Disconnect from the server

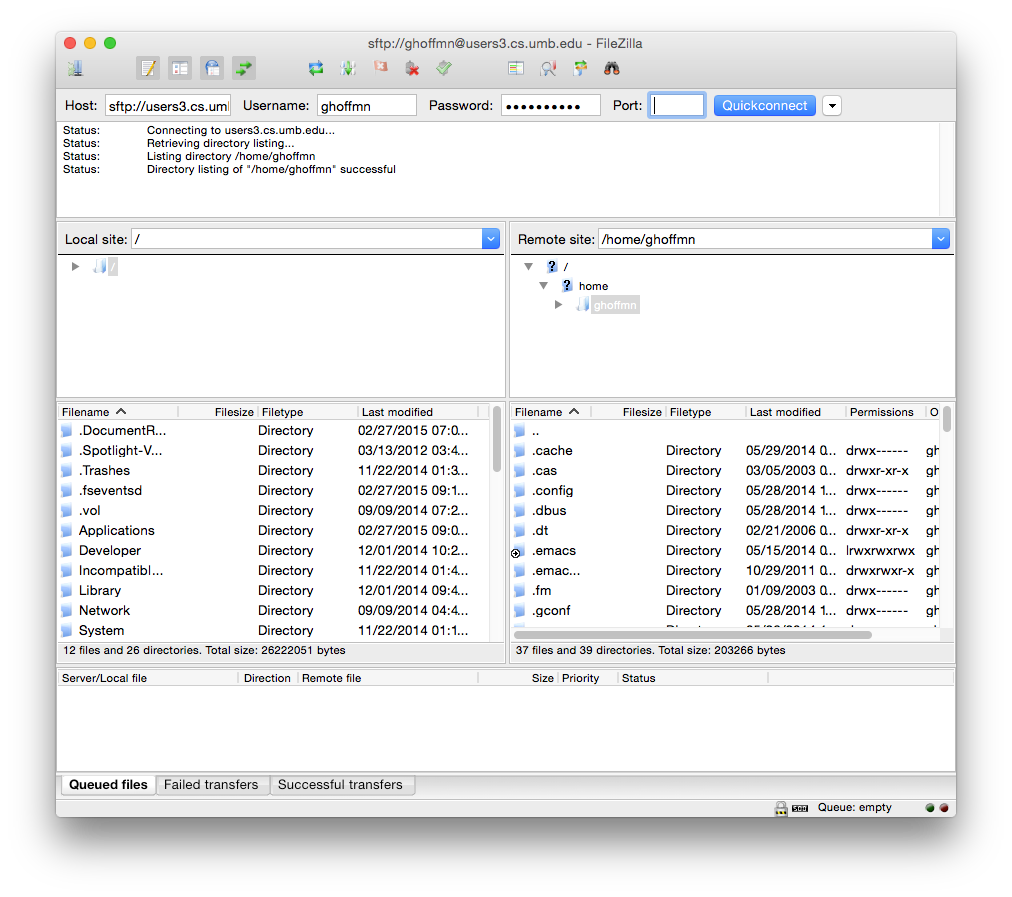412,68
